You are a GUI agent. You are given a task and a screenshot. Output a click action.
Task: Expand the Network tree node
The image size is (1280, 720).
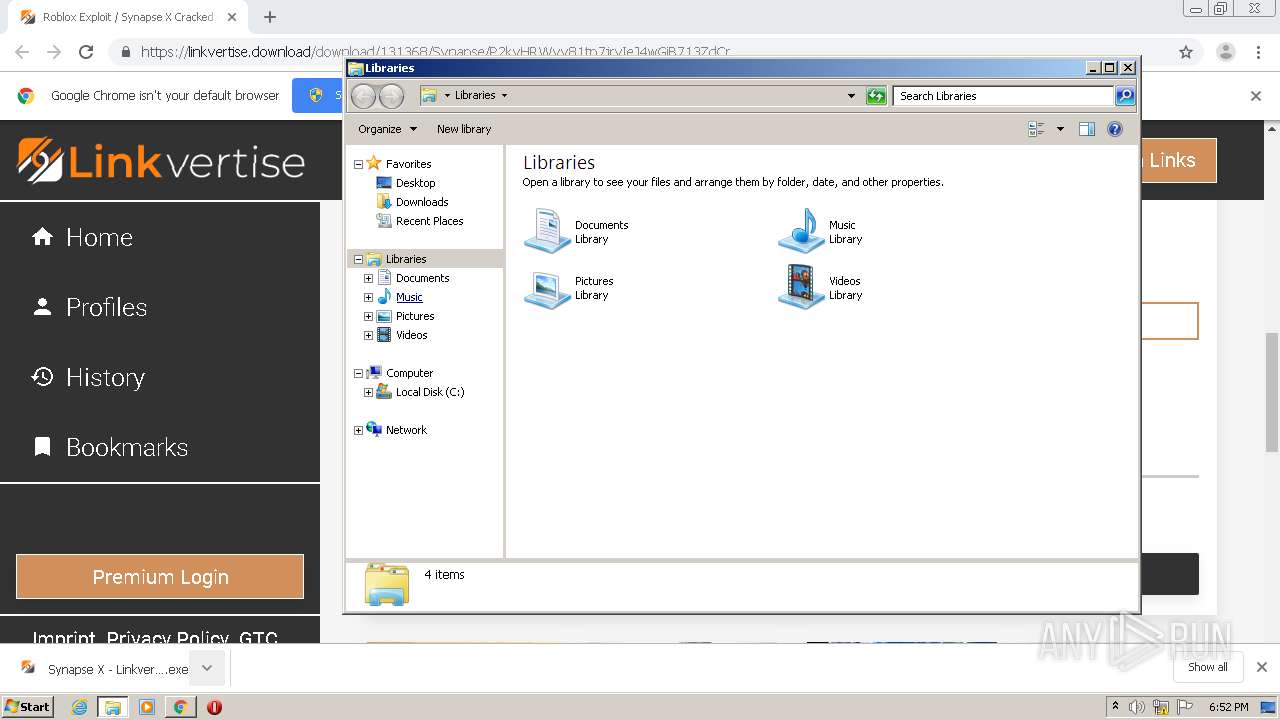358,430
